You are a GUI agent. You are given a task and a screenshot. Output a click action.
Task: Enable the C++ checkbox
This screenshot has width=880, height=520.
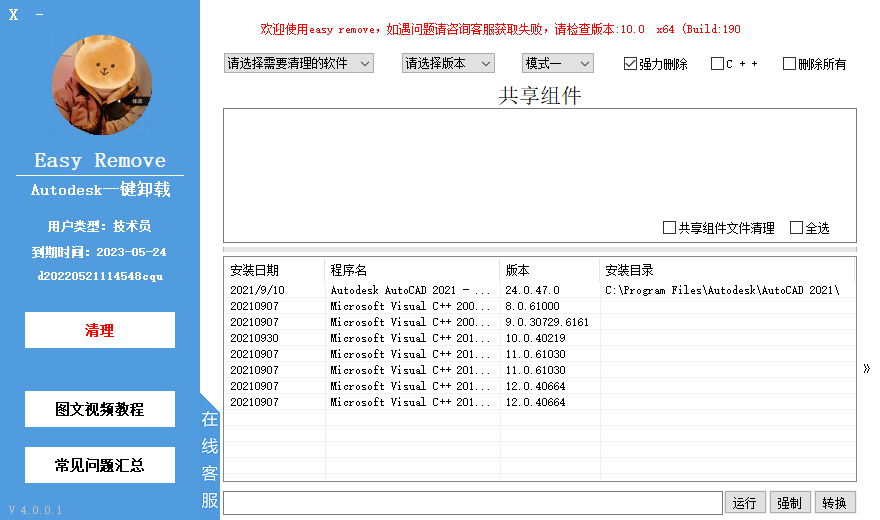(717, 63)
